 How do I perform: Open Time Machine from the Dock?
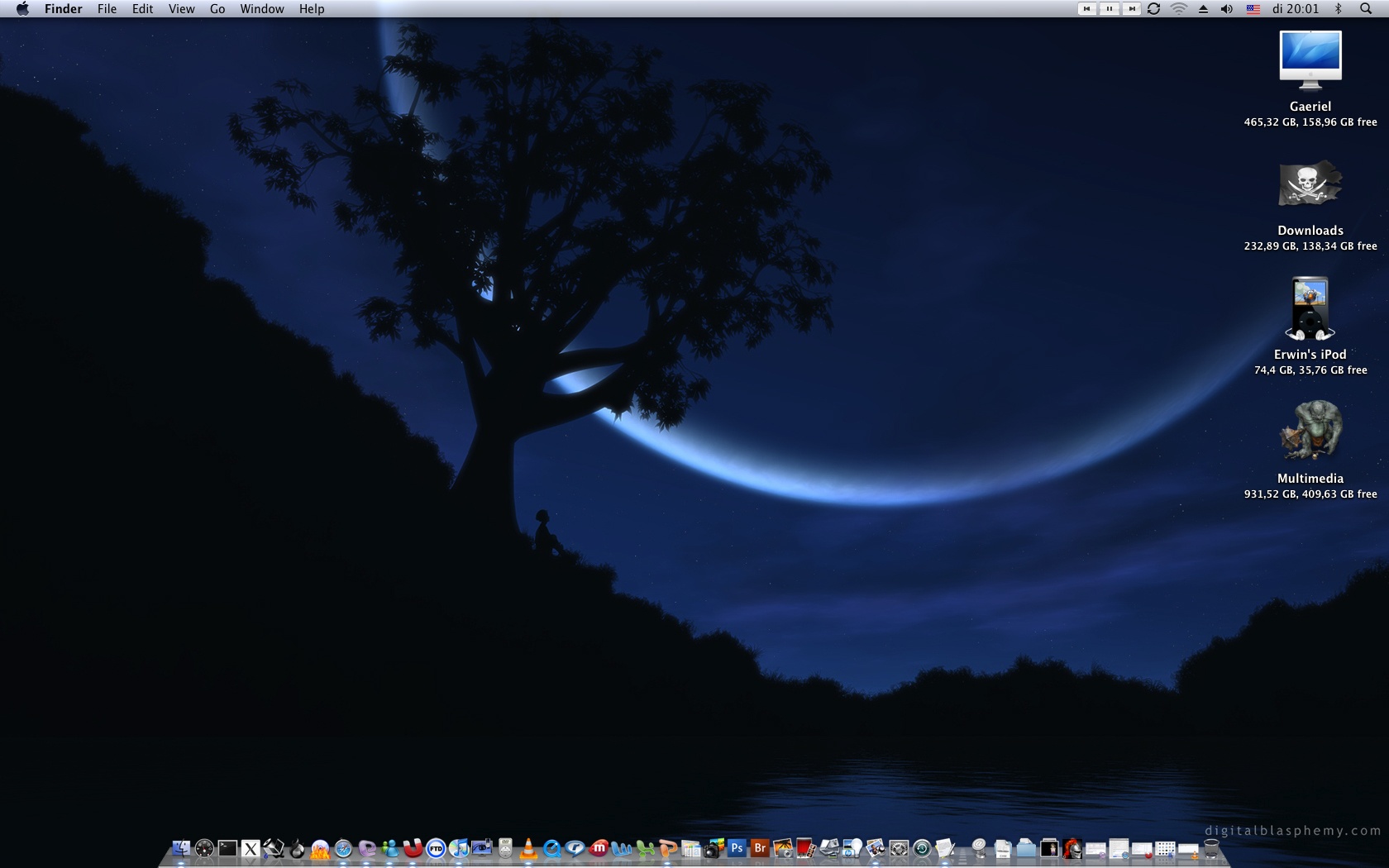pyautogui.click(x=922, y=848)
